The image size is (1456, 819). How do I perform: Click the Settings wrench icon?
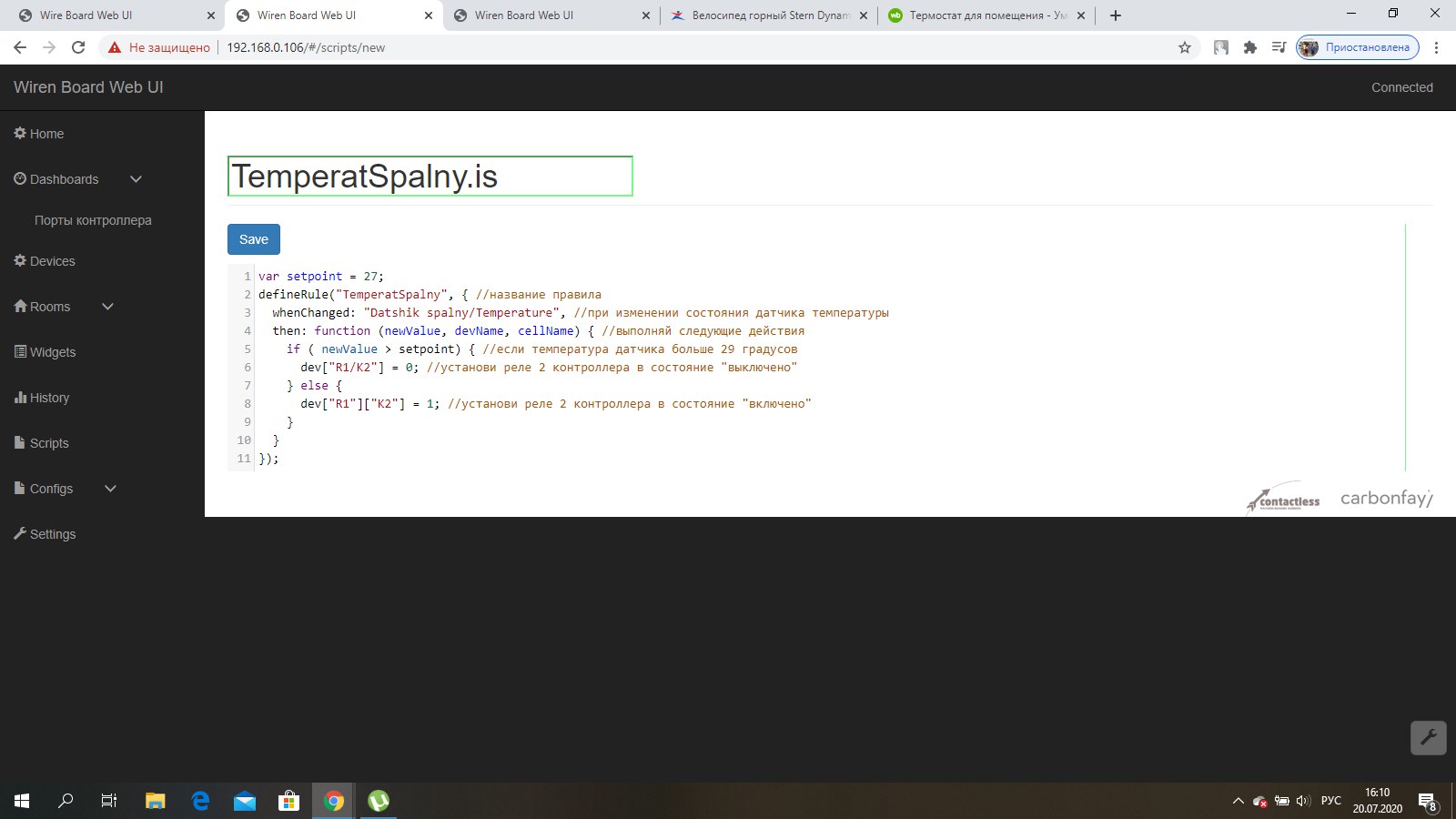pos(20,533)
